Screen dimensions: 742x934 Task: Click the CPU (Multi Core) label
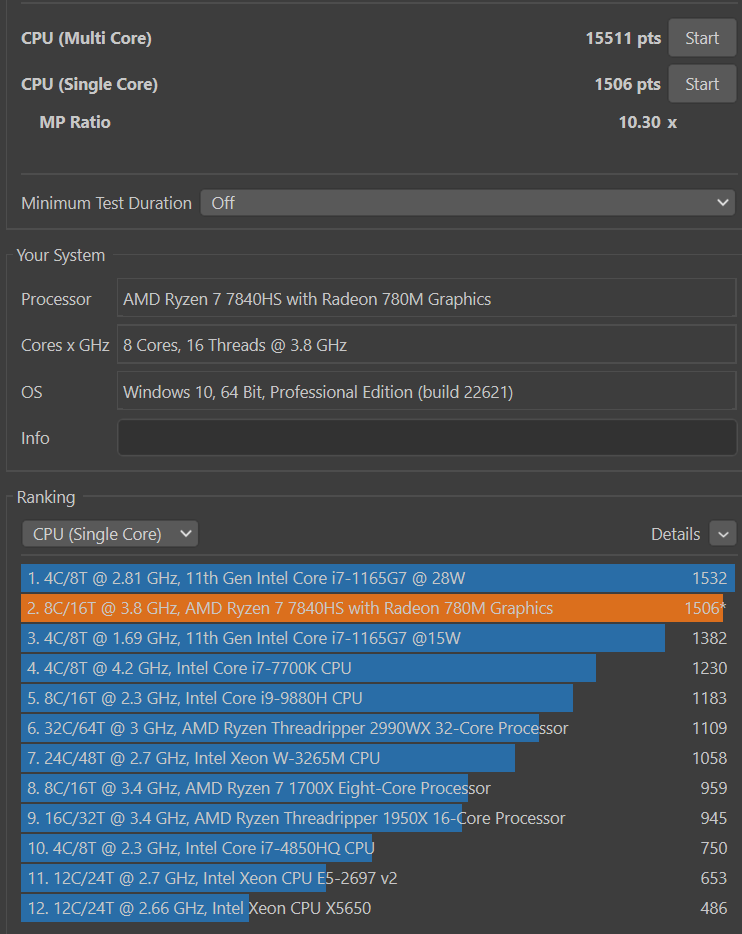86,38
